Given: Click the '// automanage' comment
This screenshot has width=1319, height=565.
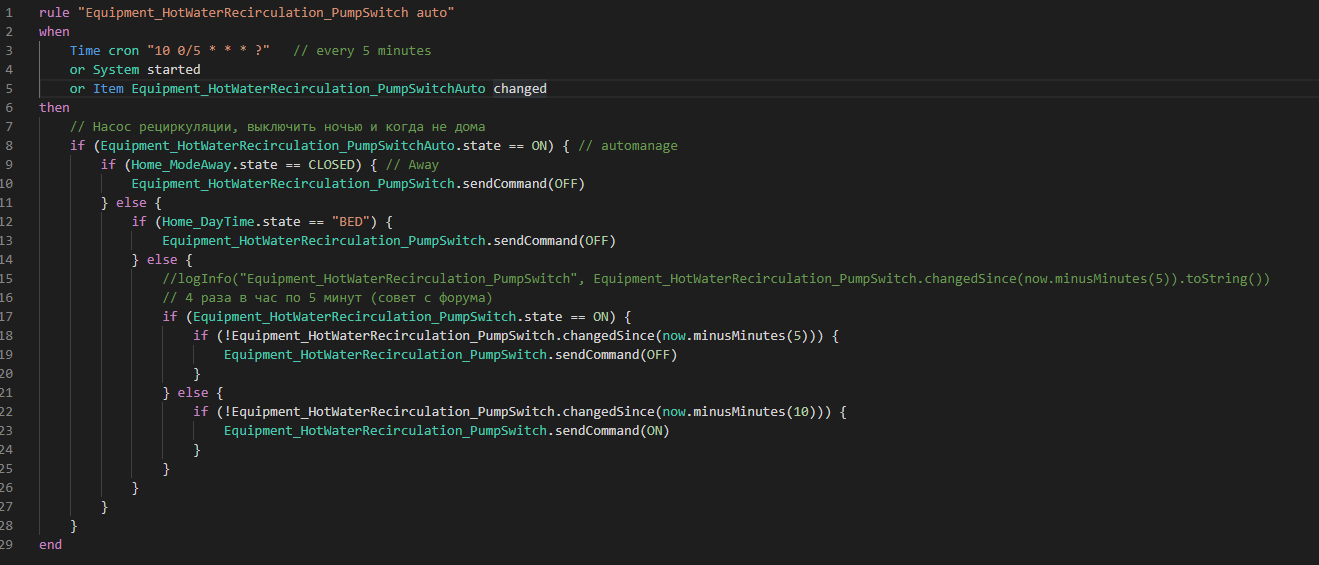Looking at the screenshot, I should click(628, 145).
